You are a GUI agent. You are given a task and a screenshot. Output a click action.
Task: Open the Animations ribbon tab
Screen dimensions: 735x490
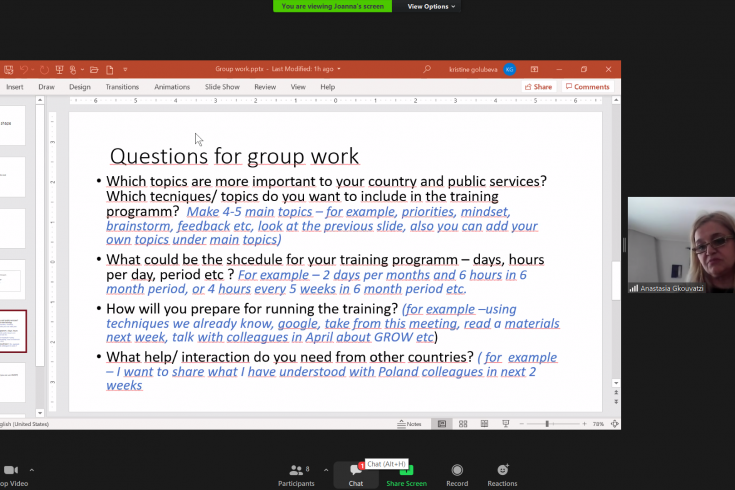tap(172, 87)
